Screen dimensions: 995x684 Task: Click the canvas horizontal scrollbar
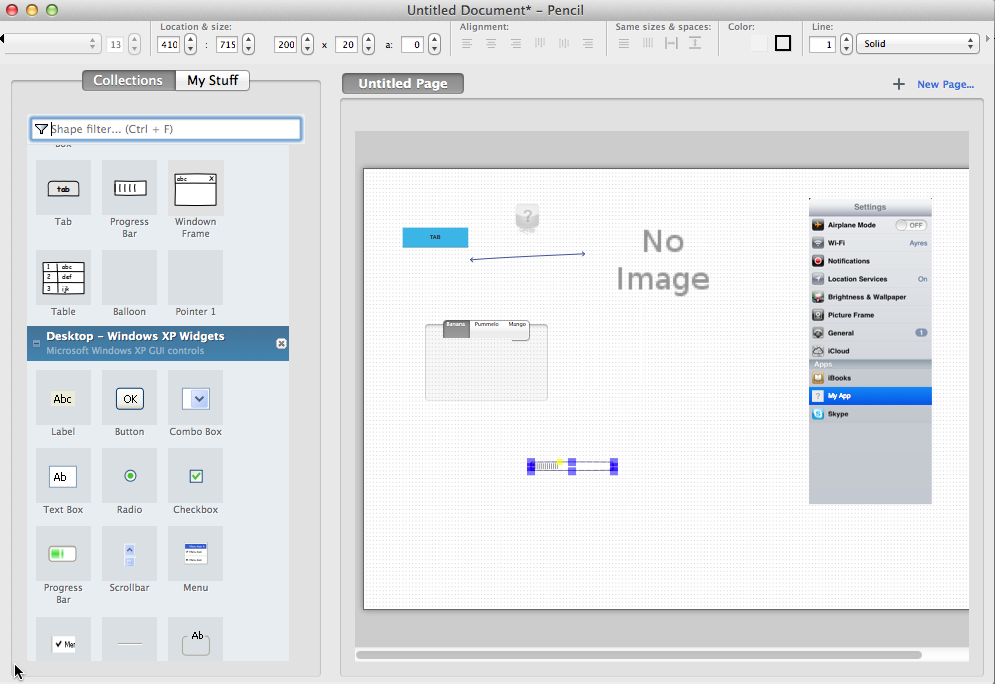point(638,655)
